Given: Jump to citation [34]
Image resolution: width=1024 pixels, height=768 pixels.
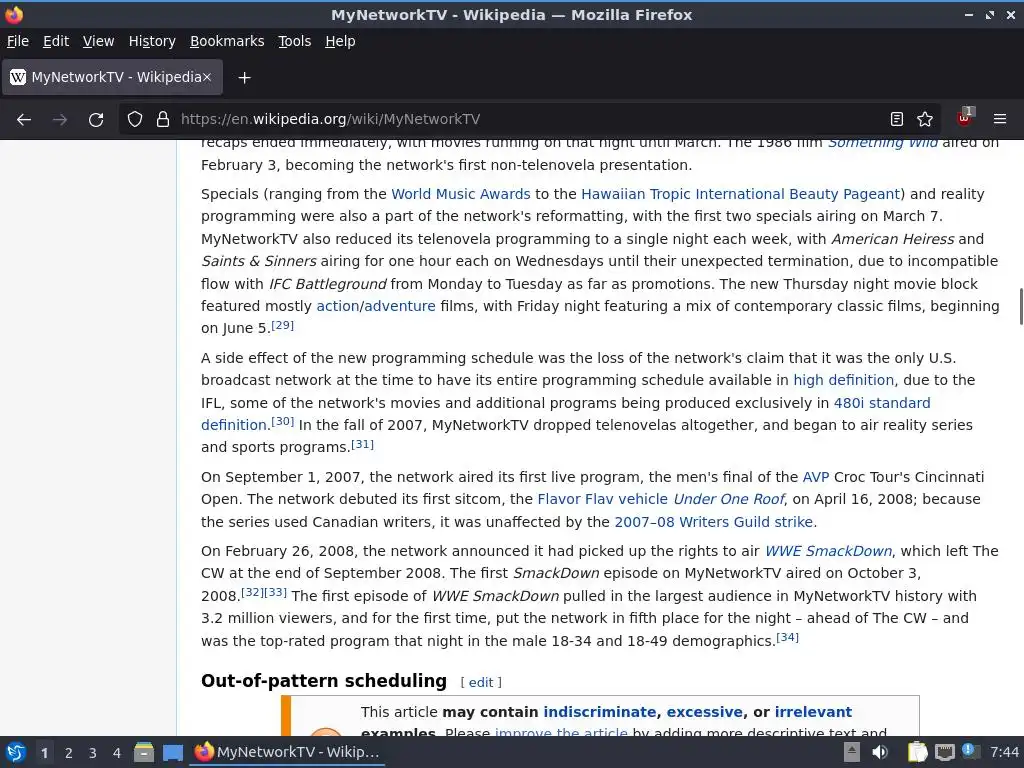Looking at the screenshot, I should pyautogui.click(x=788, y=637).
